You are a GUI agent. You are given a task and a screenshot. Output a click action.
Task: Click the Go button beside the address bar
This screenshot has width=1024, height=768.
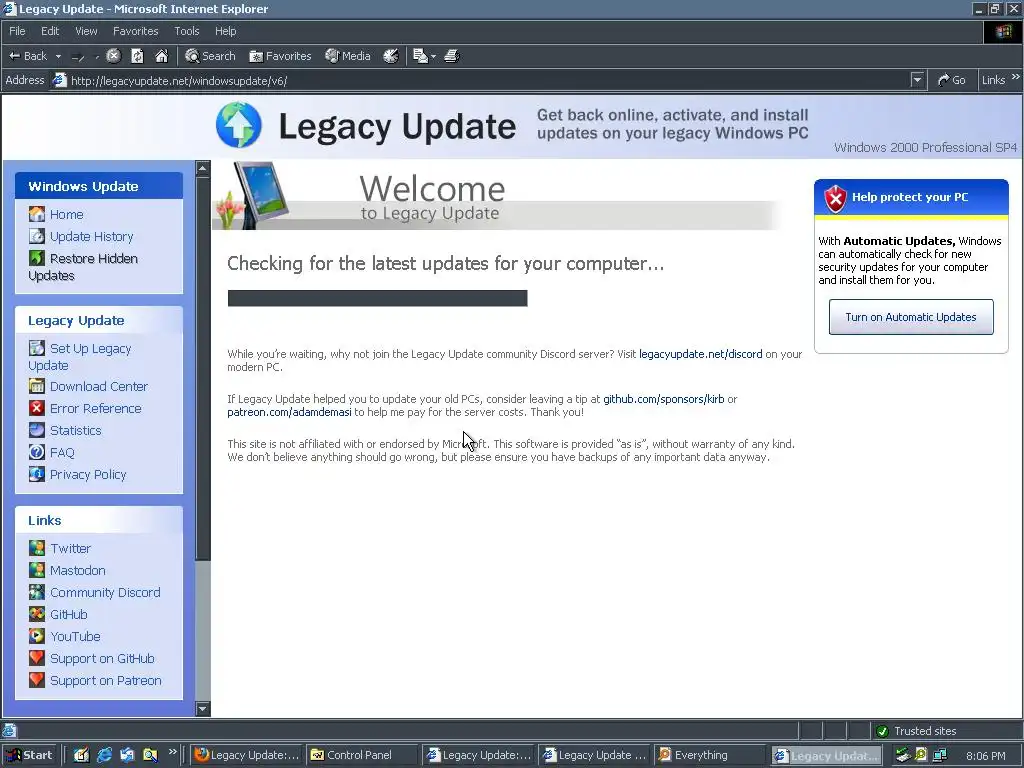tap(952, 80)
